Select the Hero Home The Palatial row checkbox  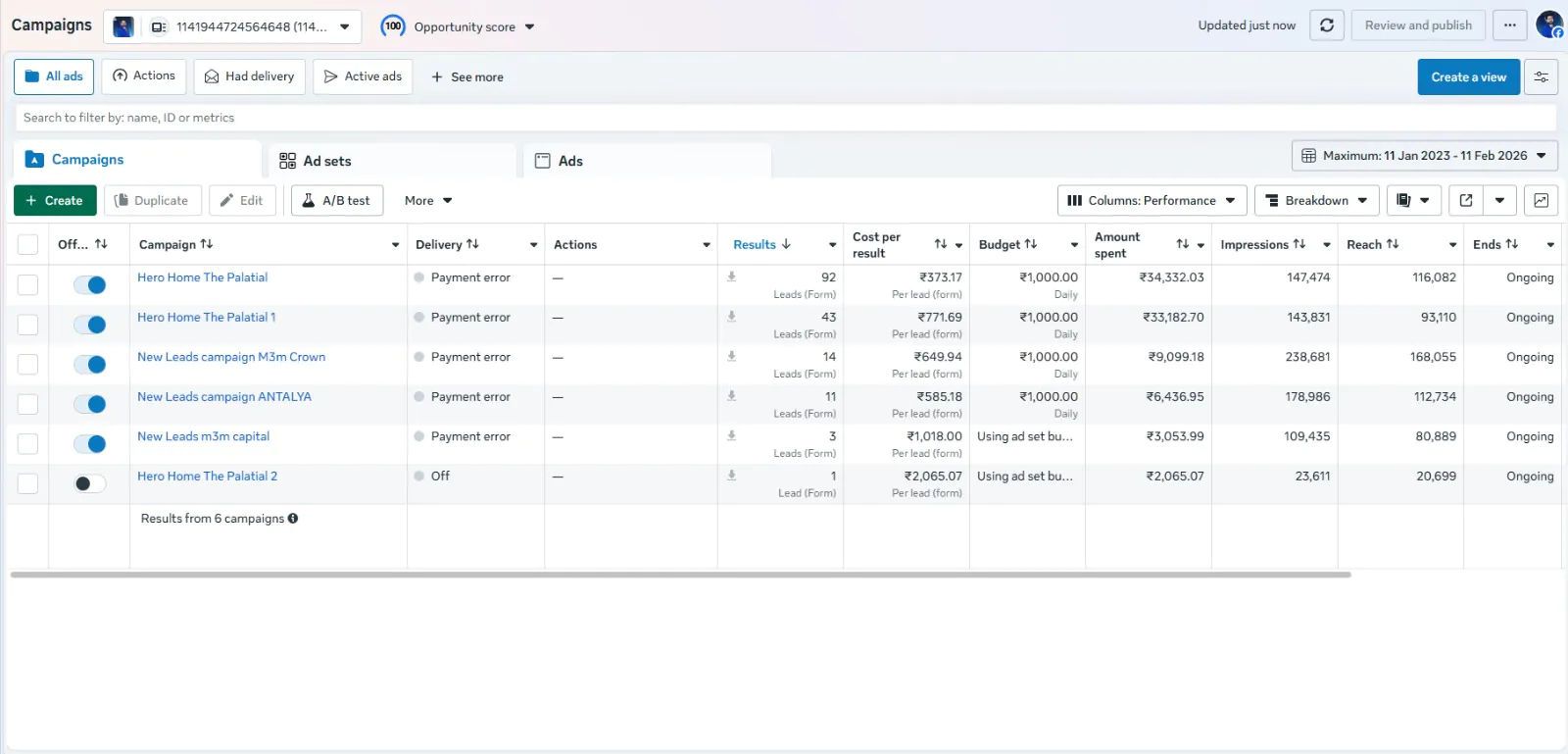(x=27, y=285)
